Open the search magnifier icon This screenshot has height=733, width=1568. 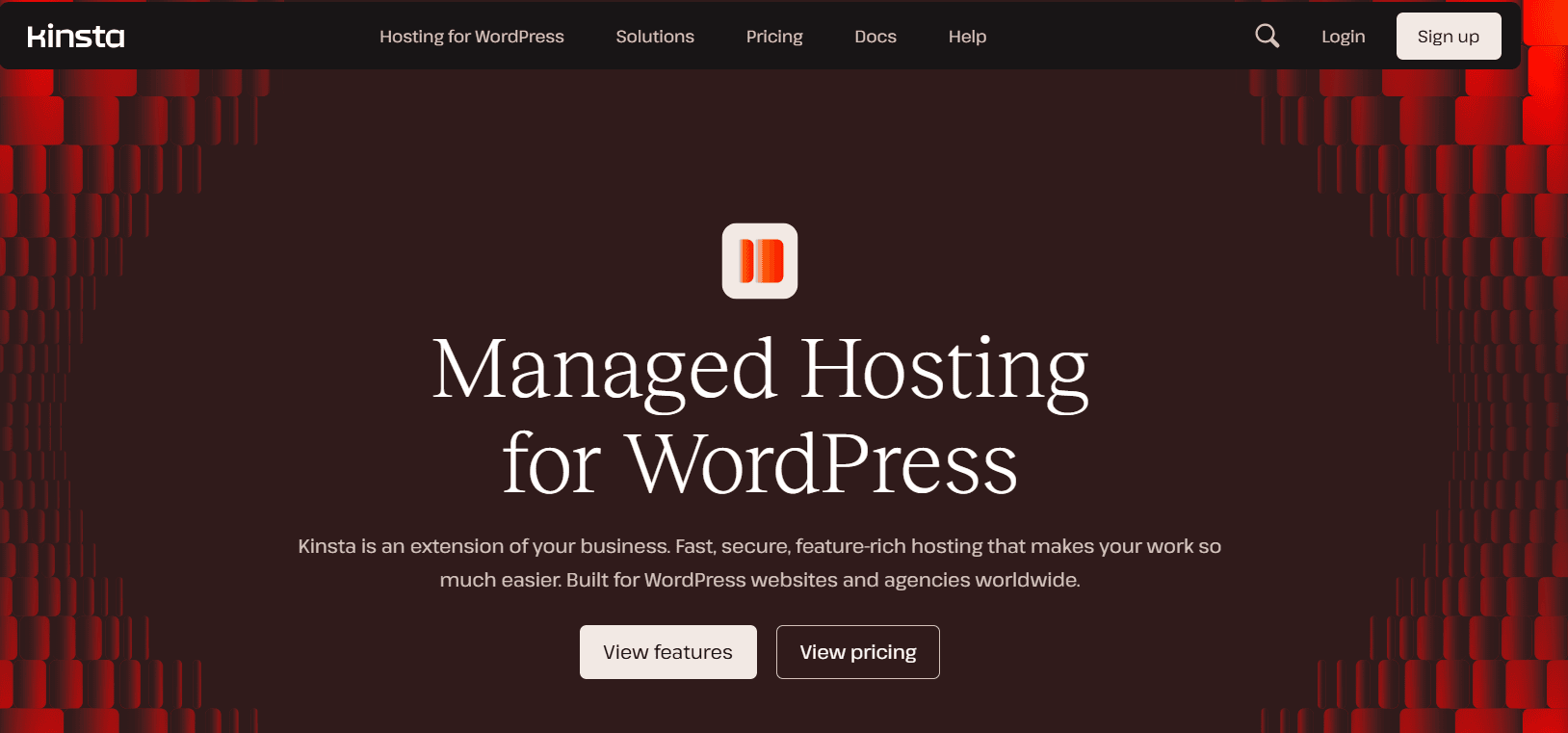(x=1267, y=37)
